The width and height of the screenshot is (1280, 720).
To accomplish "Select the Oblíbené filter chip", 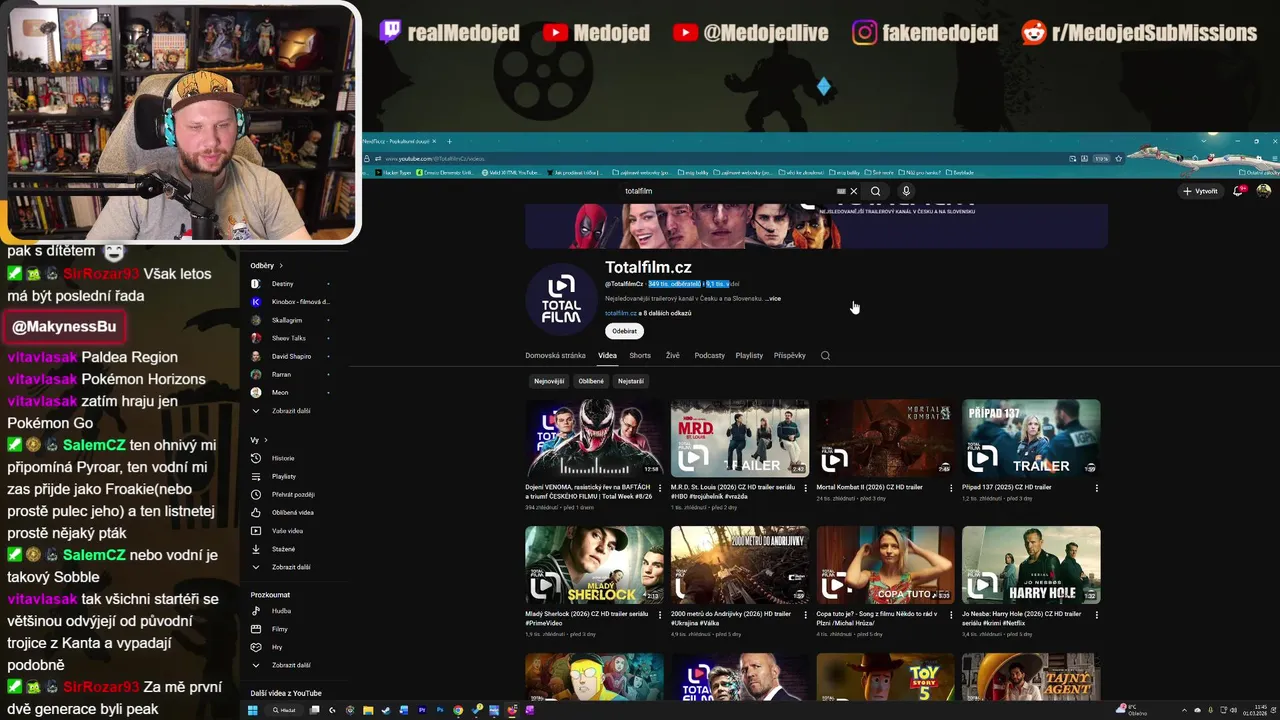I will [x=591, y=381].
